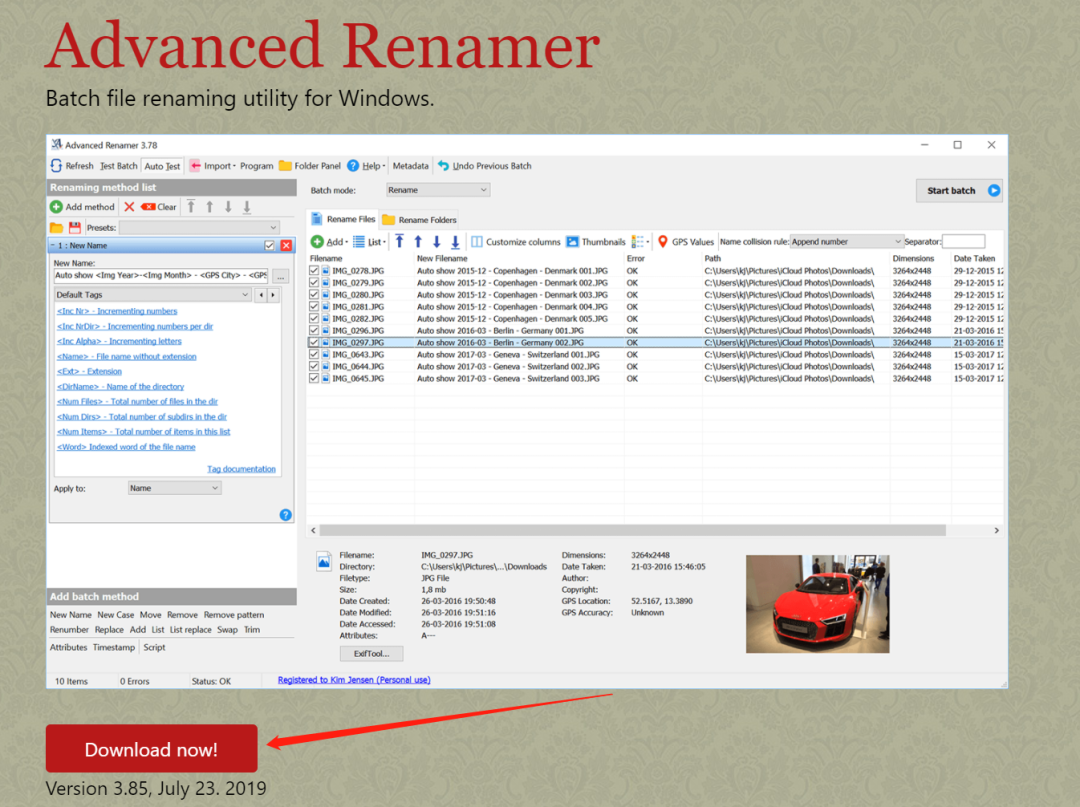Click the Download now! button

pyautogui.click(x=152, y=748)
